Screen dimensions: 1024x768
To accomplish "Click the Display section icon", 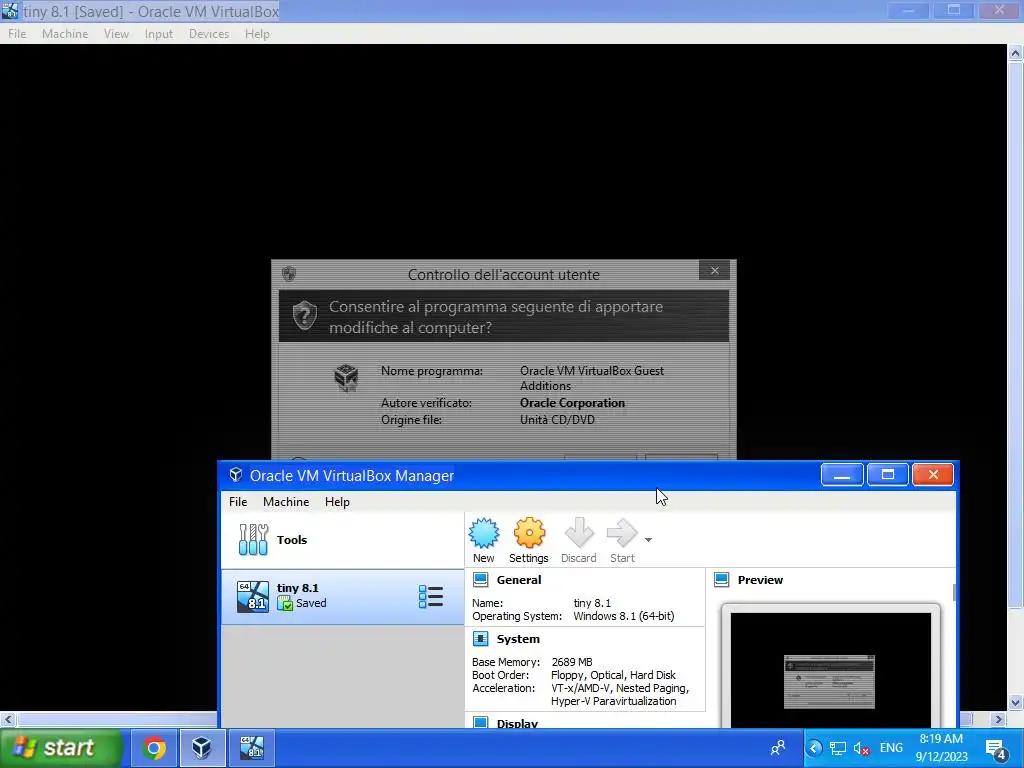I will (481, 722).
